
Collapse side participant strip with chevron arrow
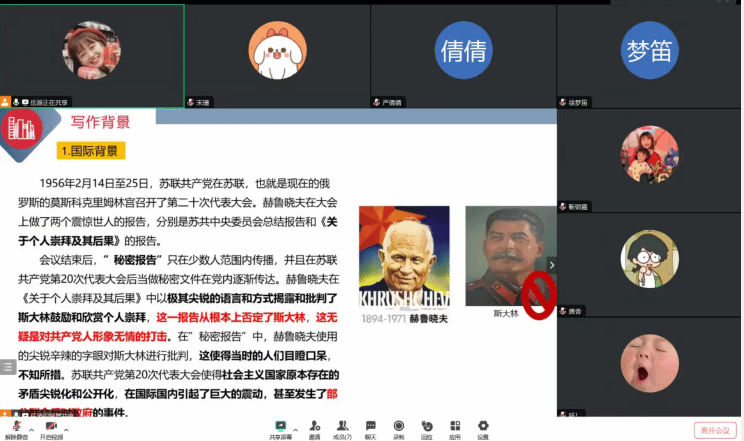coord(551,265)
